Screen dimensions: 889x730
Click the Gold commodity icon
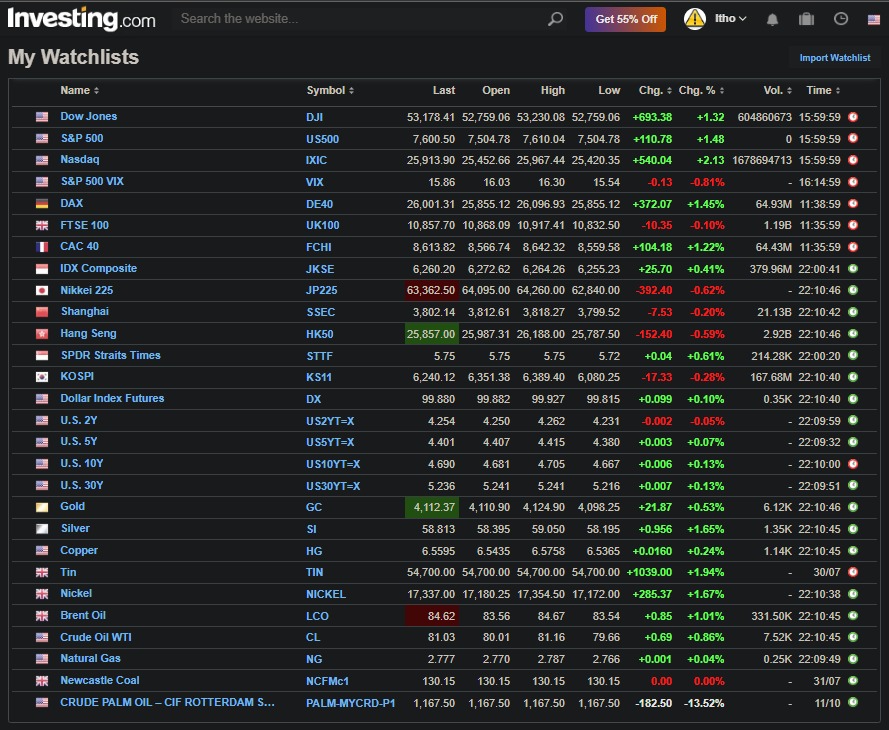(42, 507)
